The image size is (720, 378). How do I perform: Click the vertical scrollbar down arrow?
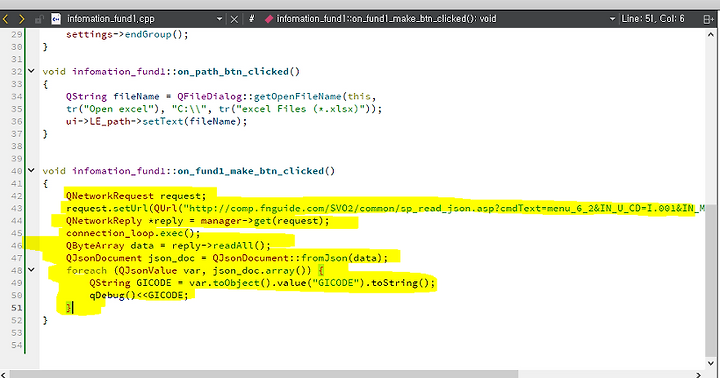tap(711, 363)
